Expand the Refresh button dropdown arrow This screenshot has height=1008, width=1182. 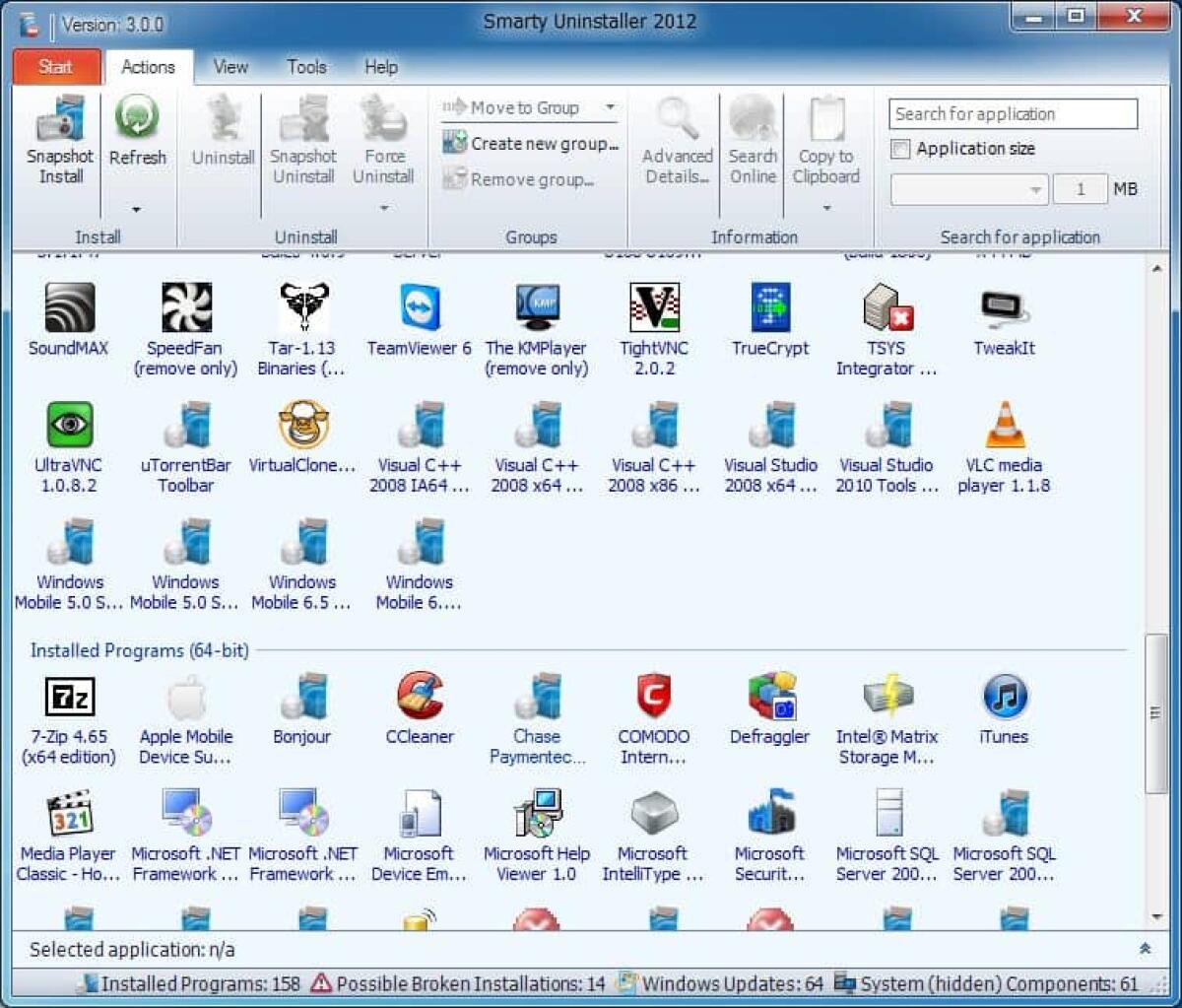point(138,210)
